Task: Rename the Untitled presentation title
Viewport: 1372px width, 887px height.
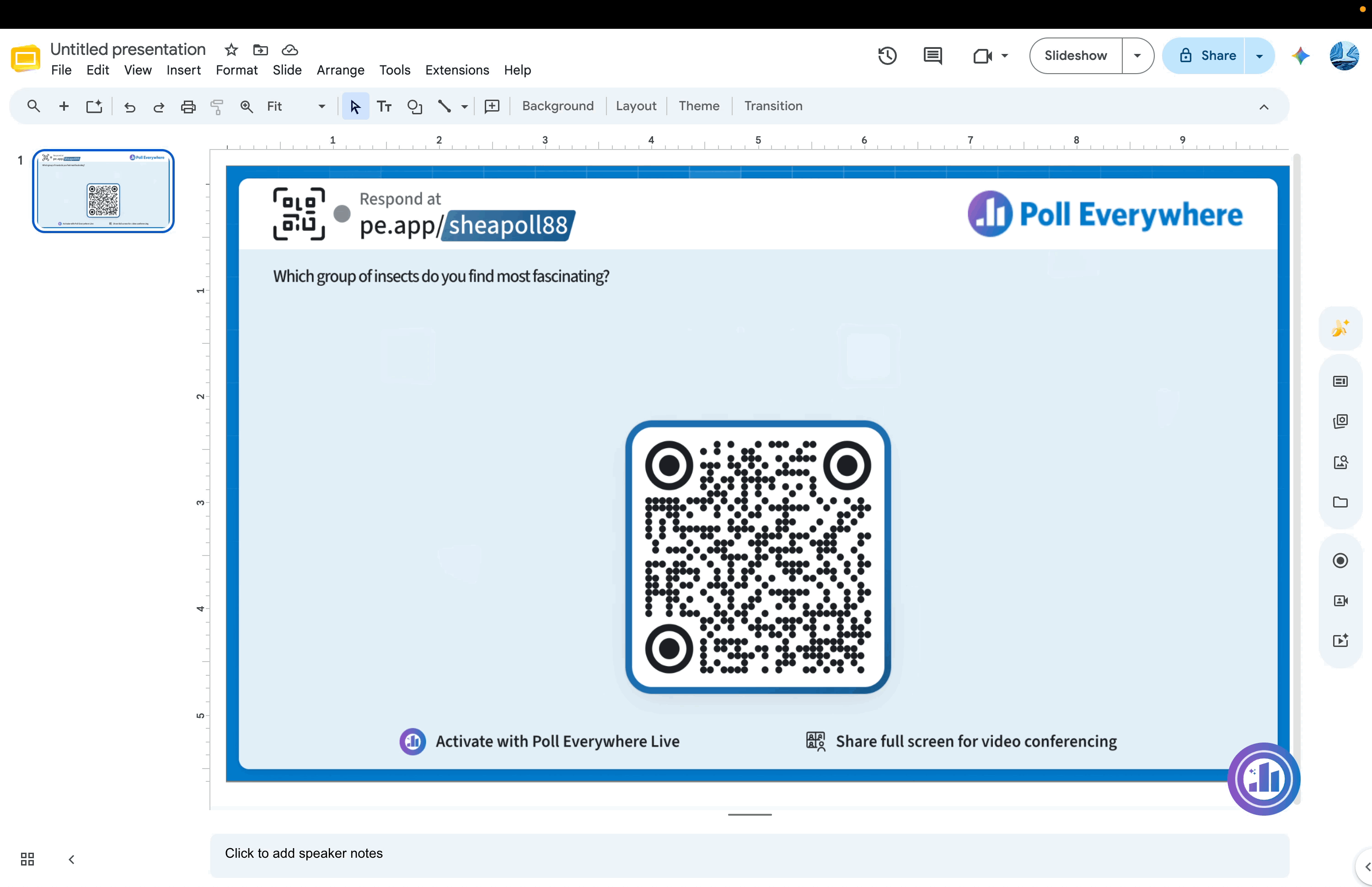Action: tap(128, 49)
